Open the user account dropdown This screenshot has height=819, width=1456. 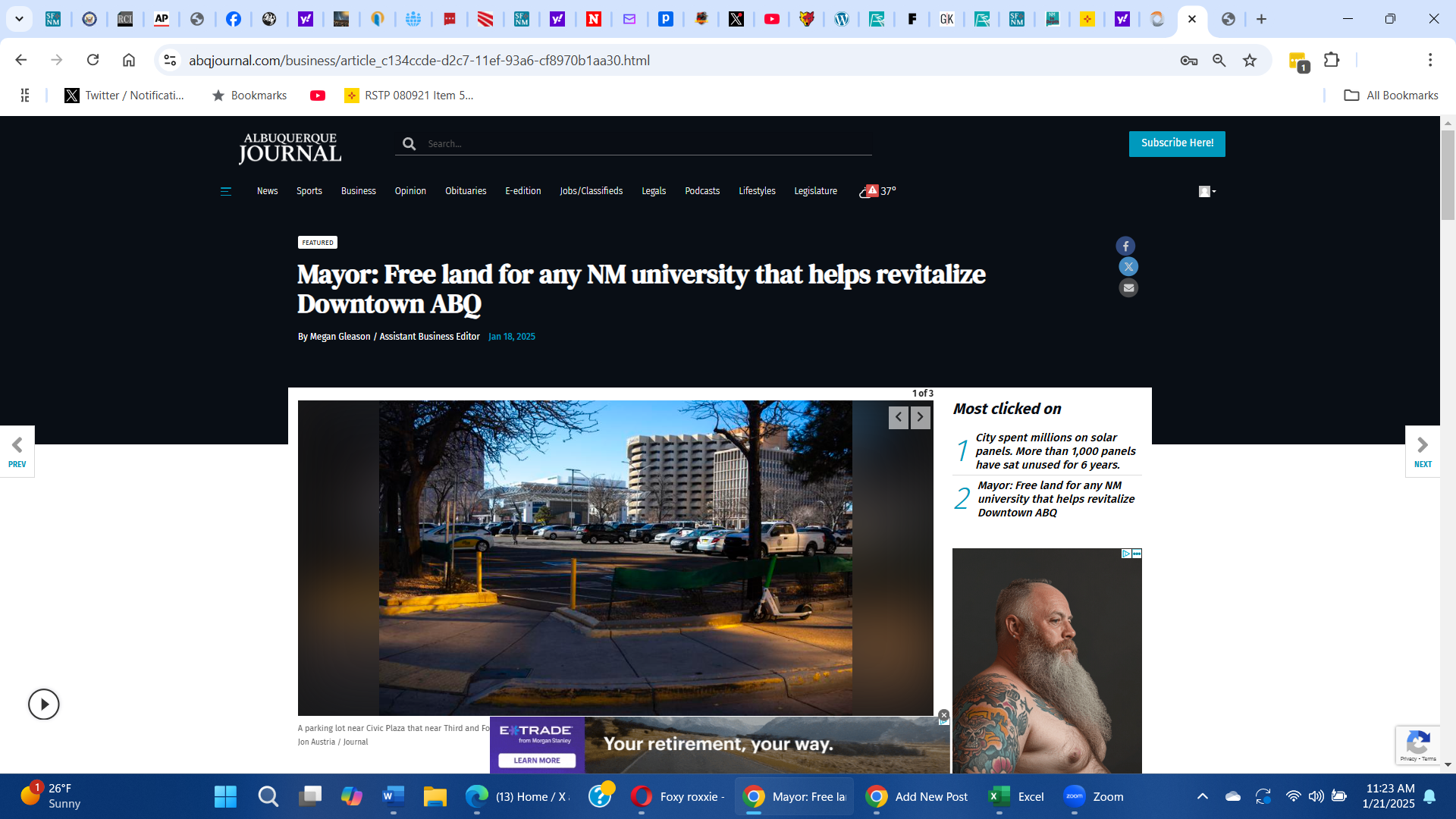pyautogui.click(x=1207, y=191)
